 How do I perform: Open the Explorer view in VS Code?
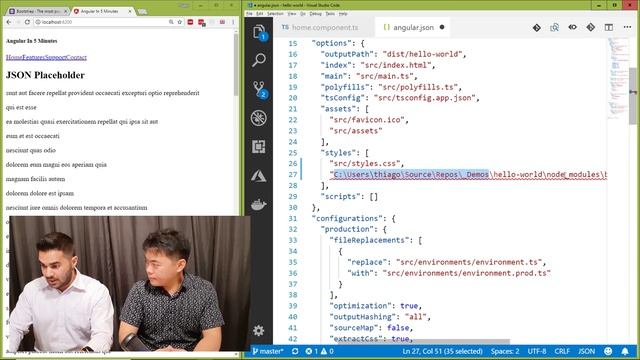pyautogui.click(x=259, y=32)
